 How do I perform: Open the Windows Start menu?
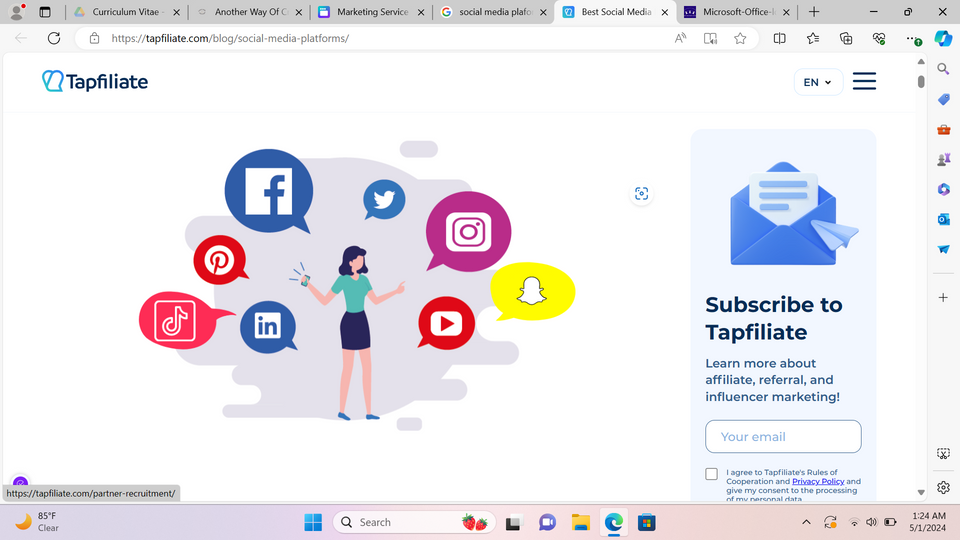313,522
